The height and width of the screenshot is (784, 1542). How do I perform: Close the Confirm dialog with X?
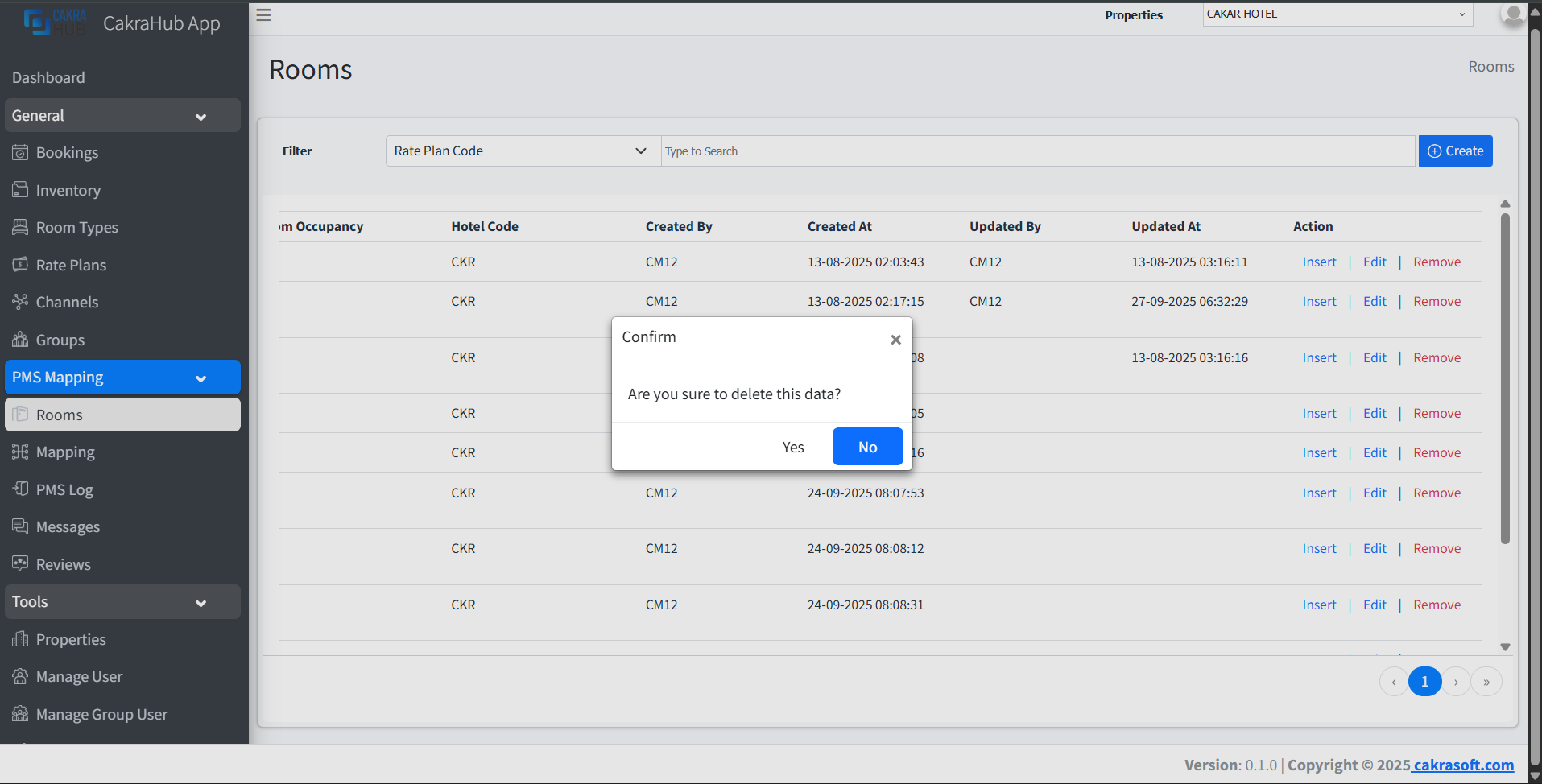coord(895,340)
